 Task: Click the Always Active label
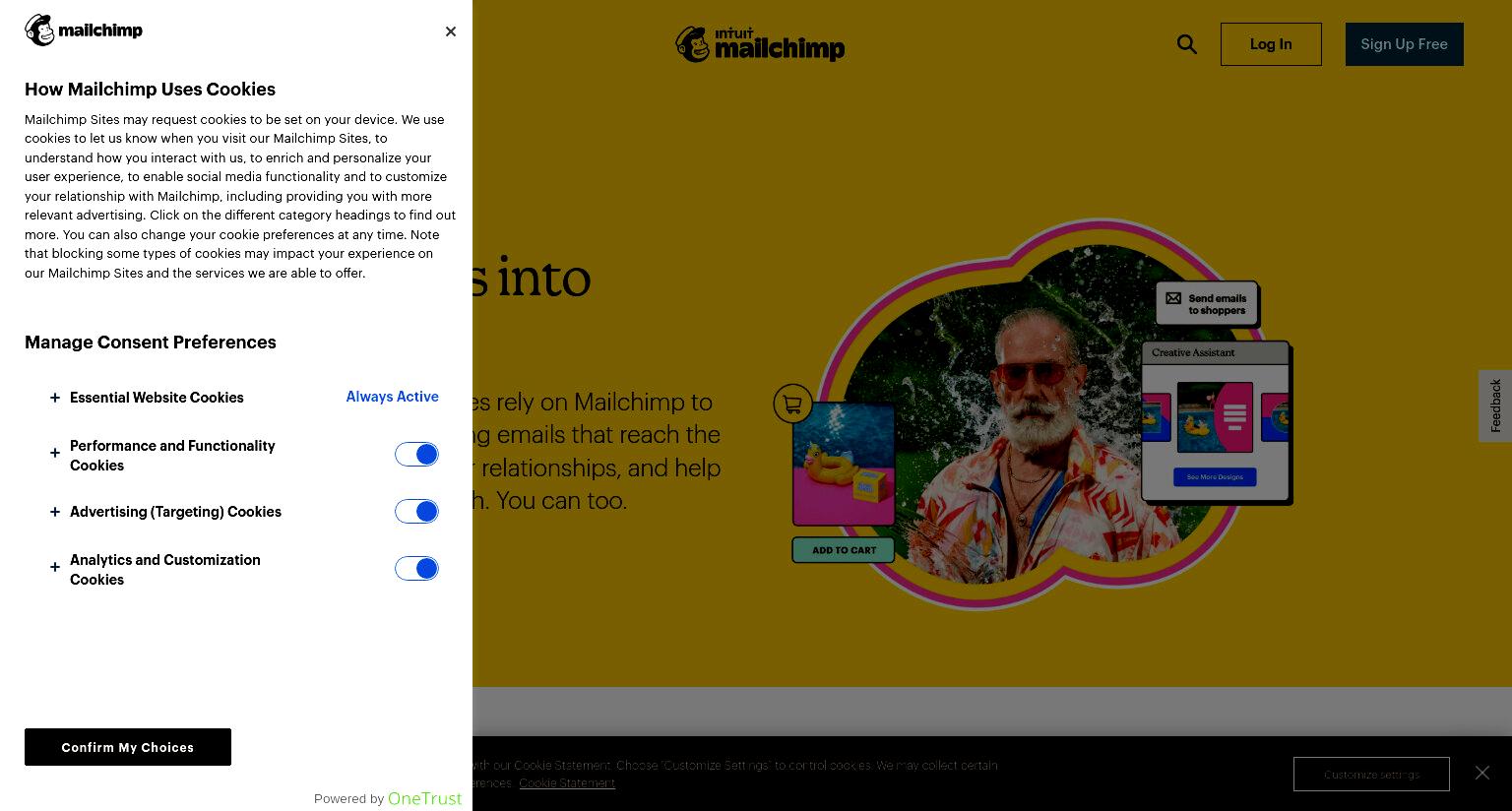click(392, 397)
